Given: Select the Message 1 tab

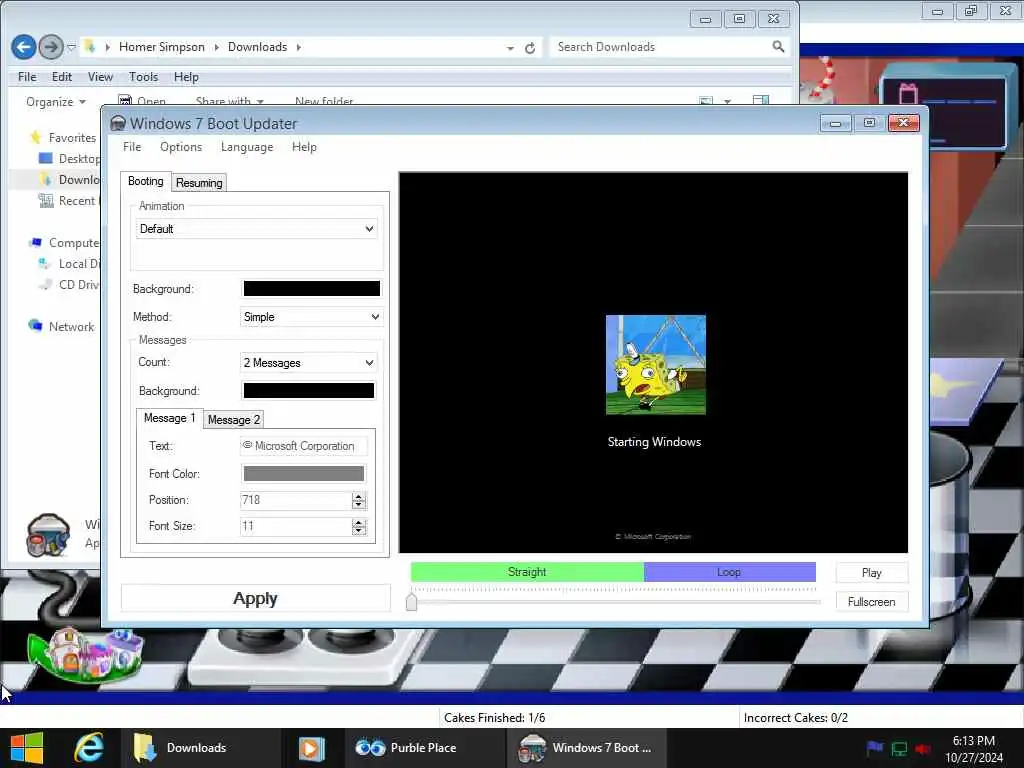Looking at the screenshot, I should (x=169, y=418).
